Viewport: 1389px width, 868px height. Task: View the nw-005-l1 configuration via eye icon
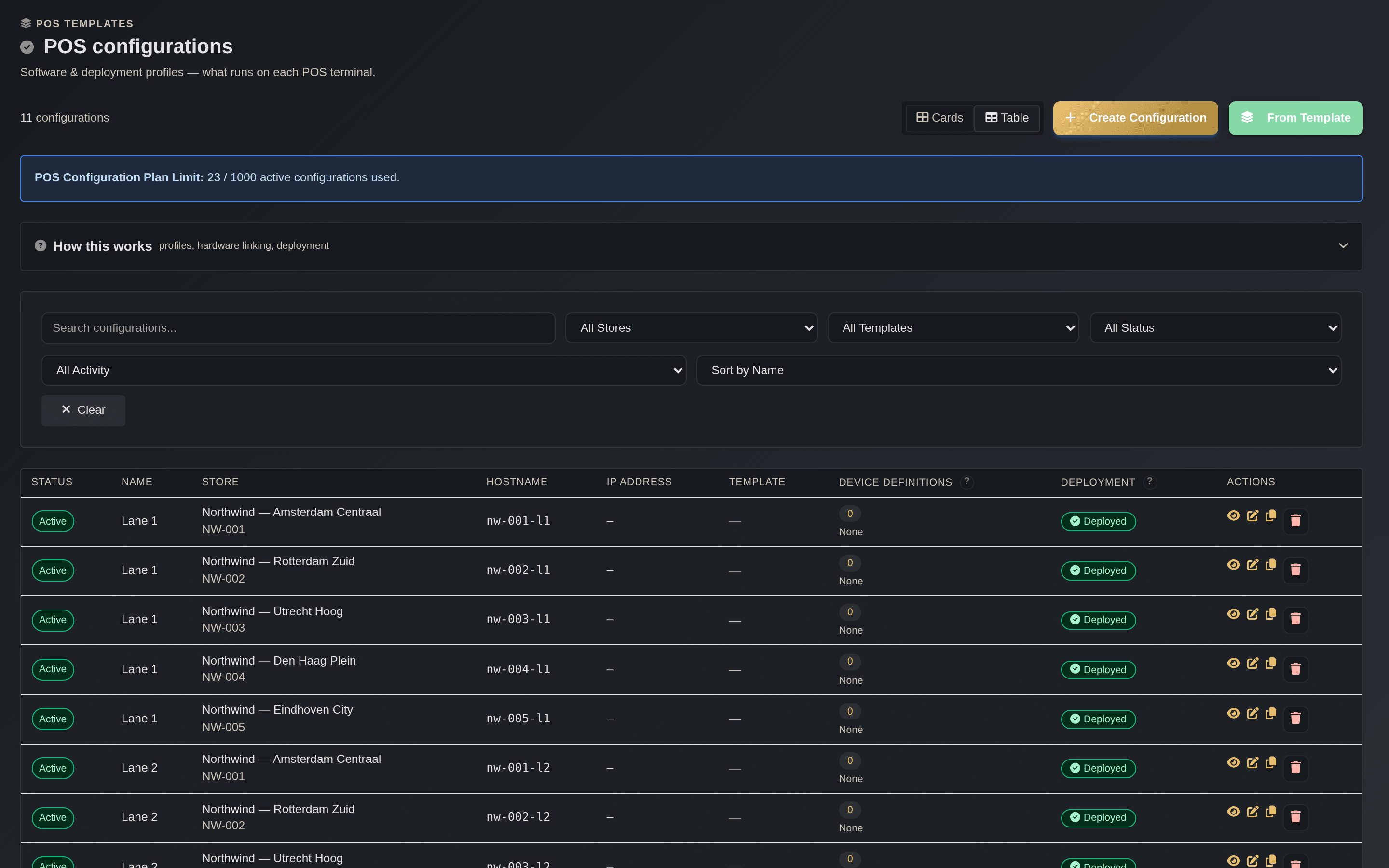click(1233, 713)
